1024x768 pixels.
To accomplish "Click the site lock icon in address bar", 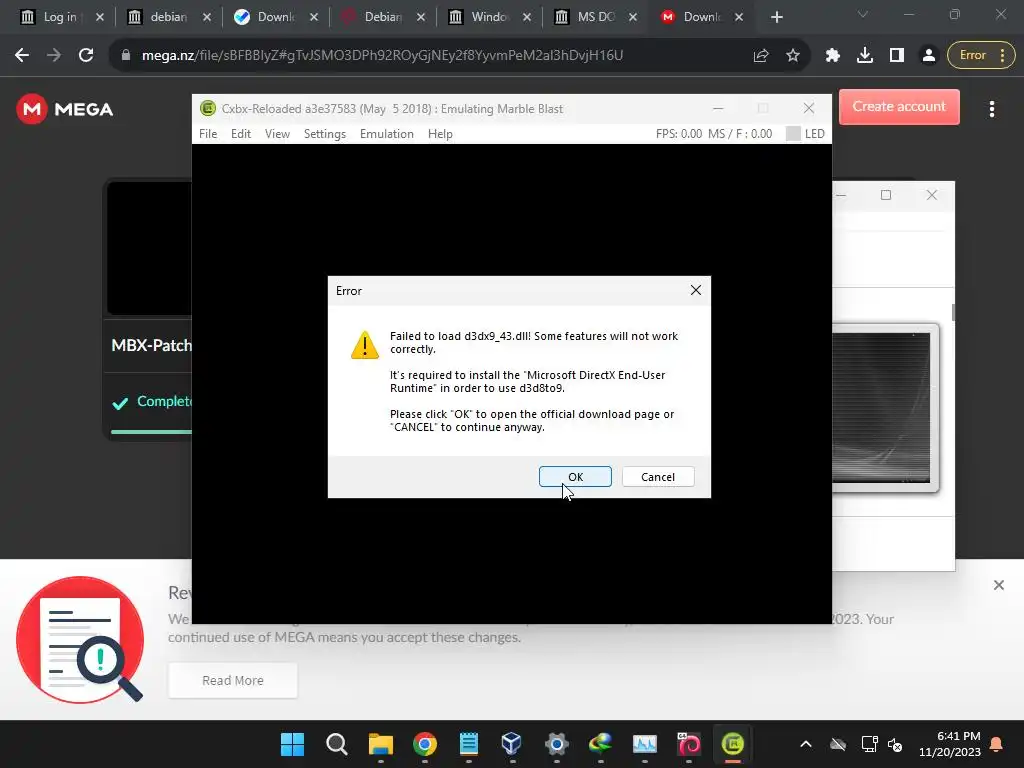I will (x=125, y=56).
